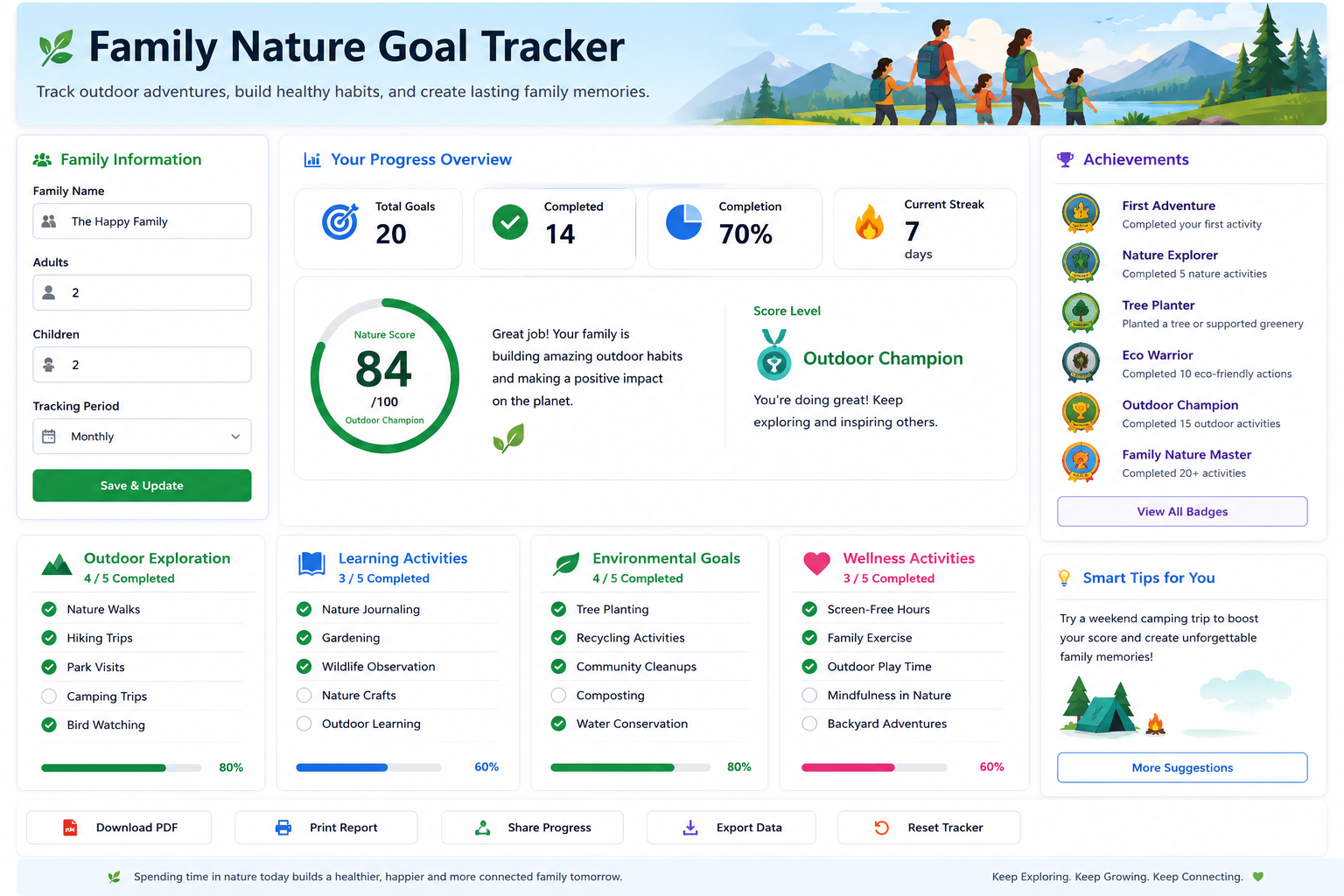Viewport: 1344px width, 896px height.
Task: Click the Tree Planter badge
Action: [1081, 313]
